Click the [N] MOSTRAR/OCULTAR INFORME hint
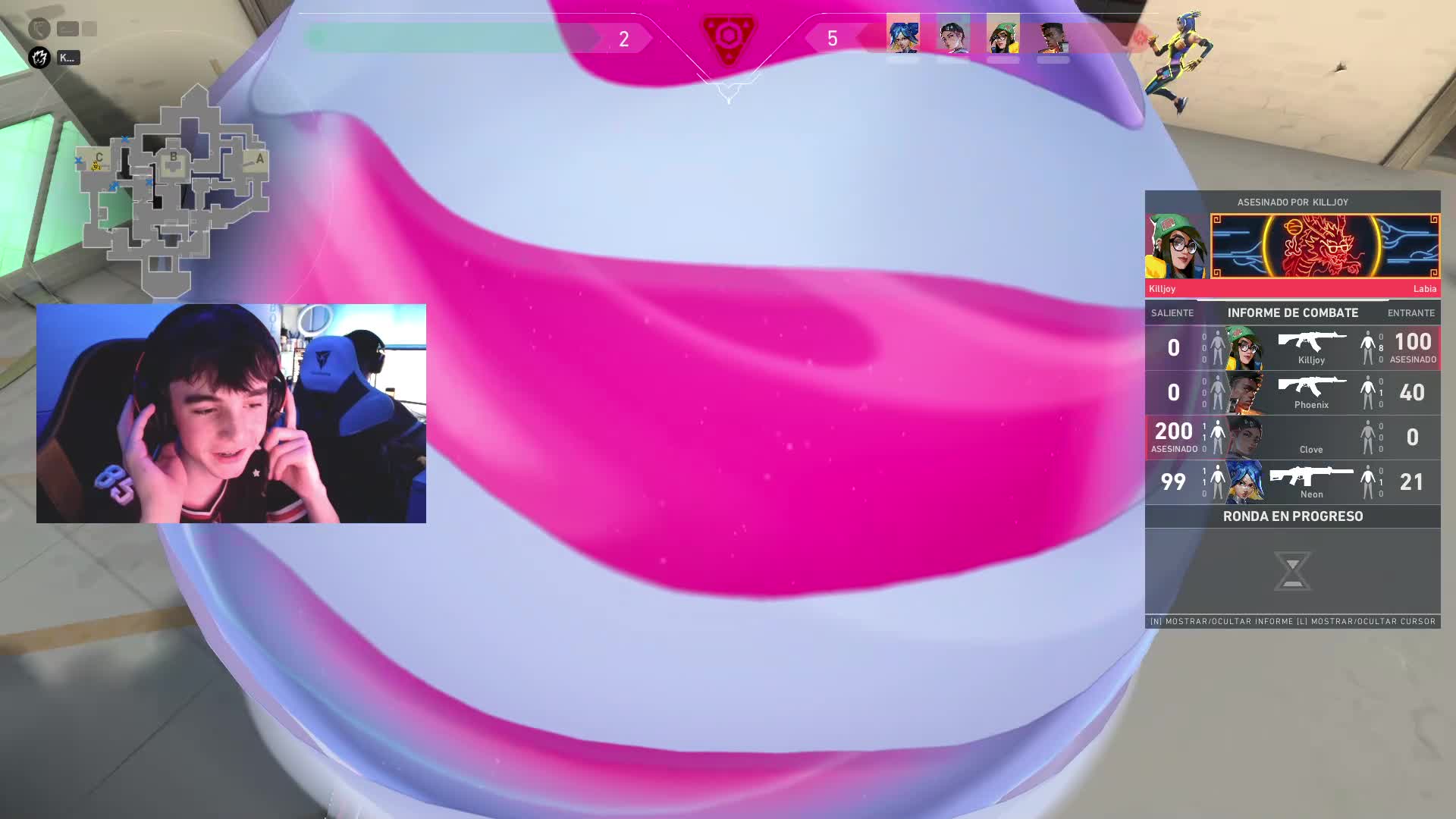This screenshot has height=819, width=1456. coord(1221,621)
